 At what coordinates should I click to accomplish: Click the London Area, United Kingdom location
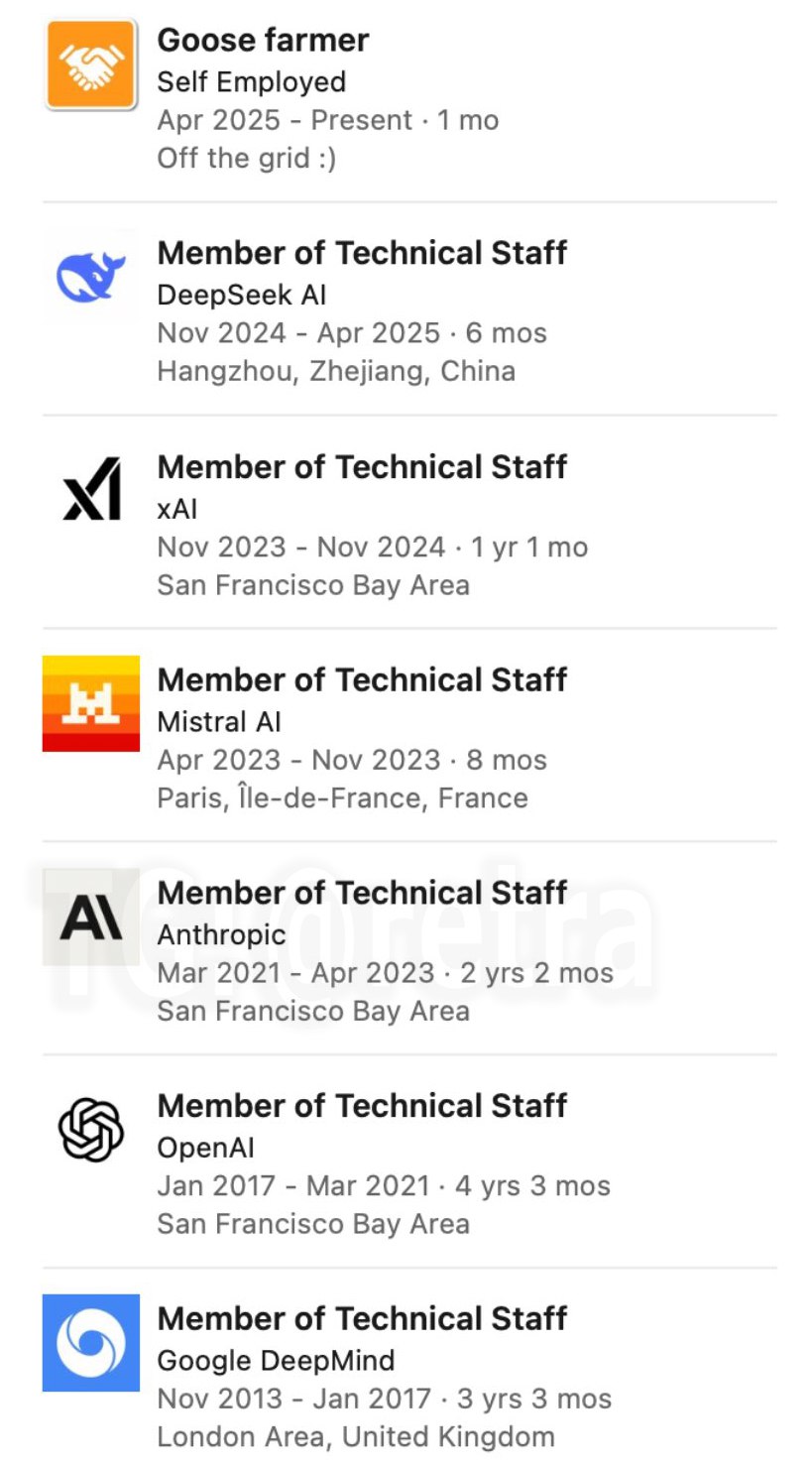356,1437
